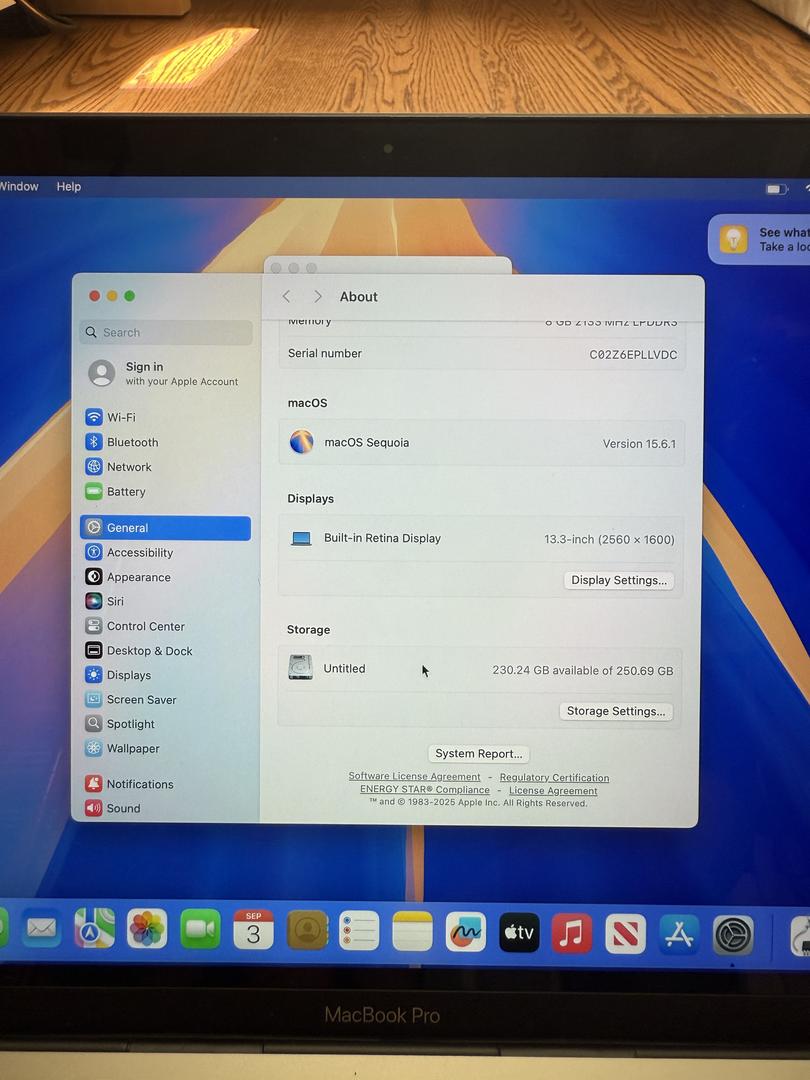810x1080 pixels.
Task: Click the serial number C02Z6EPLLVDC
Action: click(x=633, y=355)
